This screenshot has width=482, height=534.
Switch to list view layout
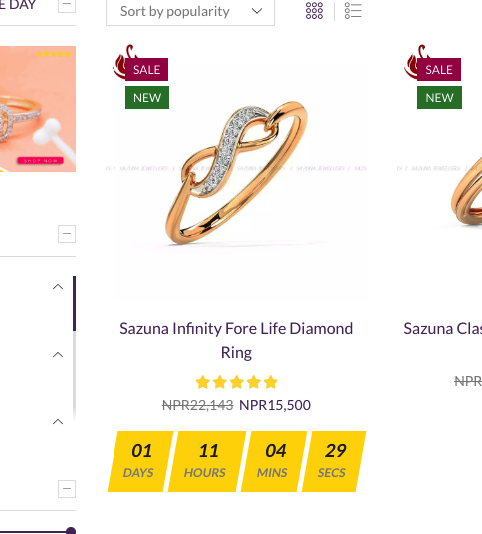click(353, 11)
